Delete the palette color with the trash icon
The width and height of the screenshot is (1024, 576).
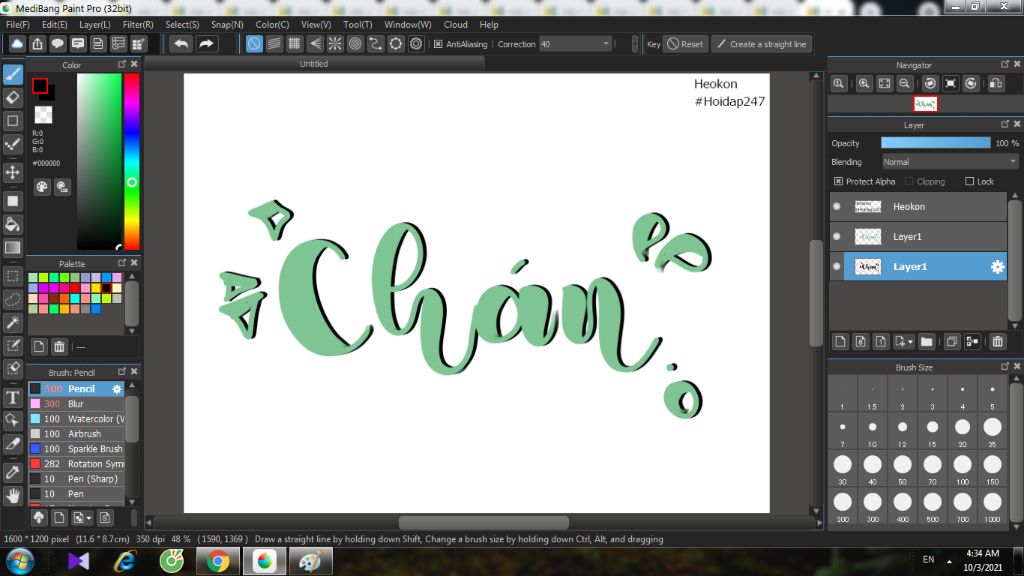(59, 347)
